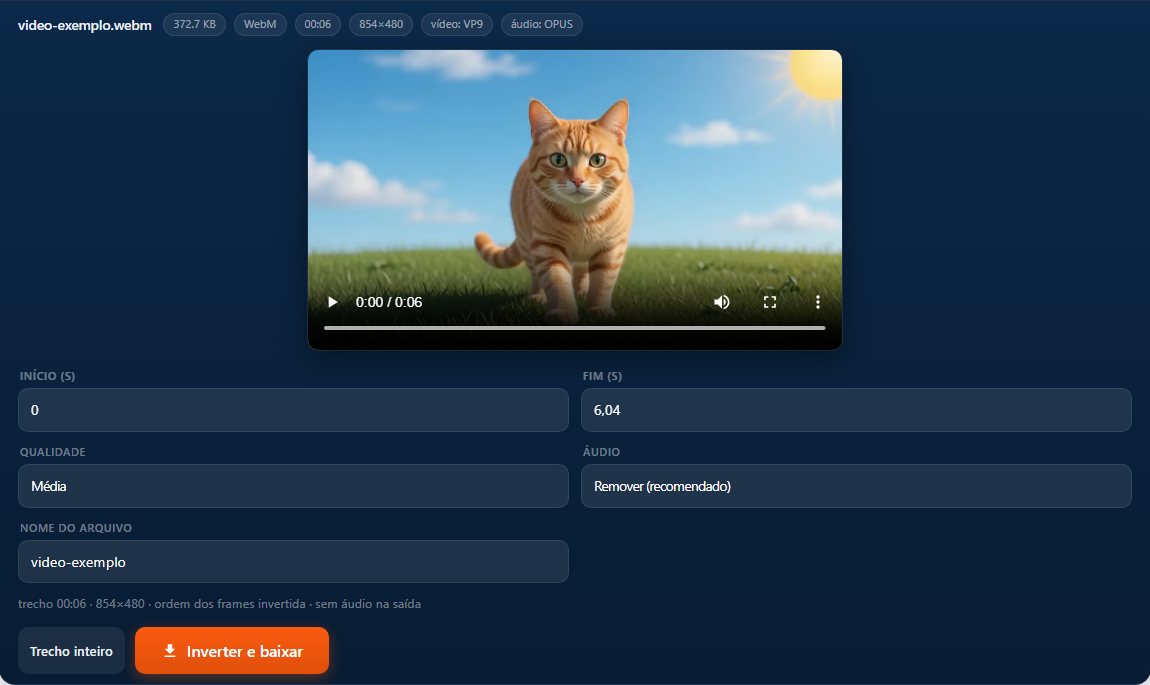Screen dimensions: 1150x685
Task: Click the 372.7 KB file size badge
Action: [194, 24]
